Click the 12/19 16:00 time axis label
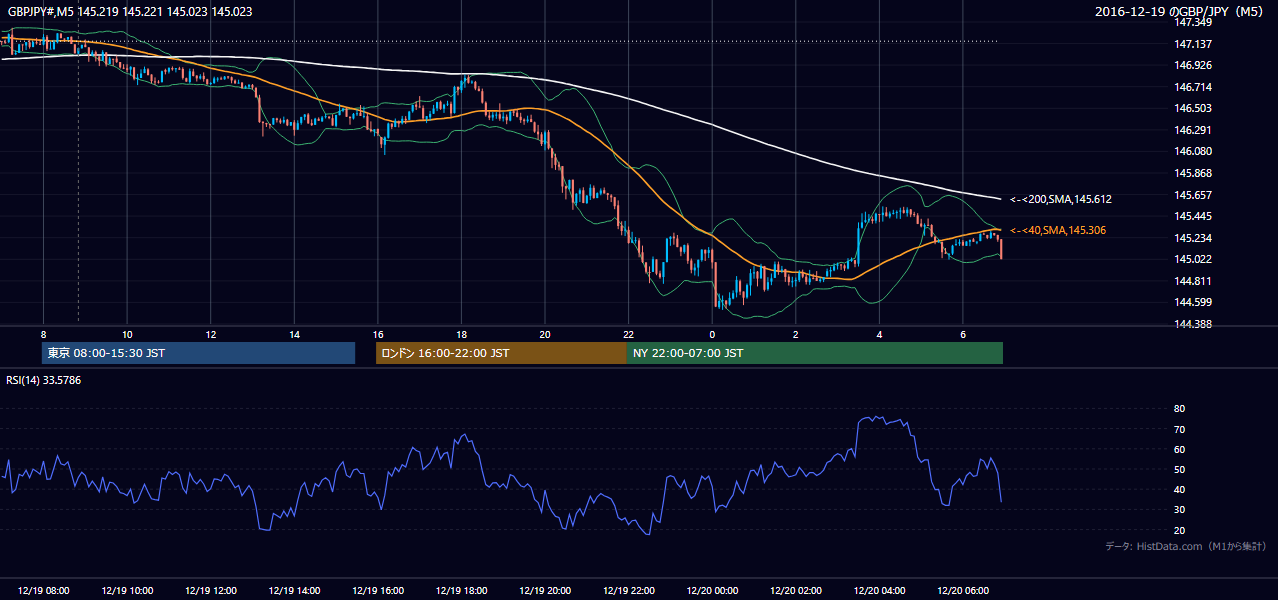 pos(378,591)
